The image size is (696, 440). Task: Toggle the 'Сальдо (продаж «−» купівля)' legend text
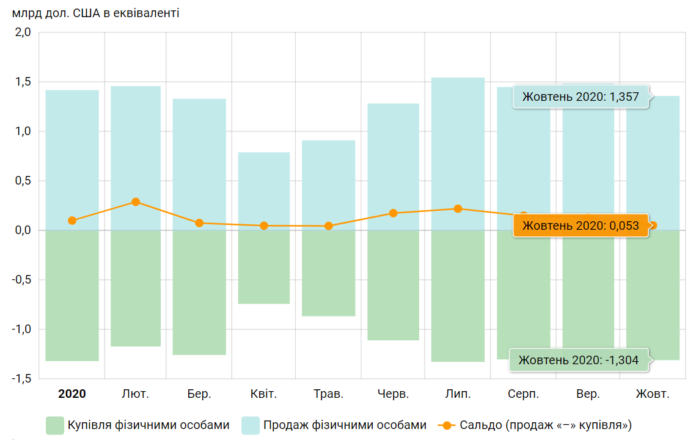[548, 425]
